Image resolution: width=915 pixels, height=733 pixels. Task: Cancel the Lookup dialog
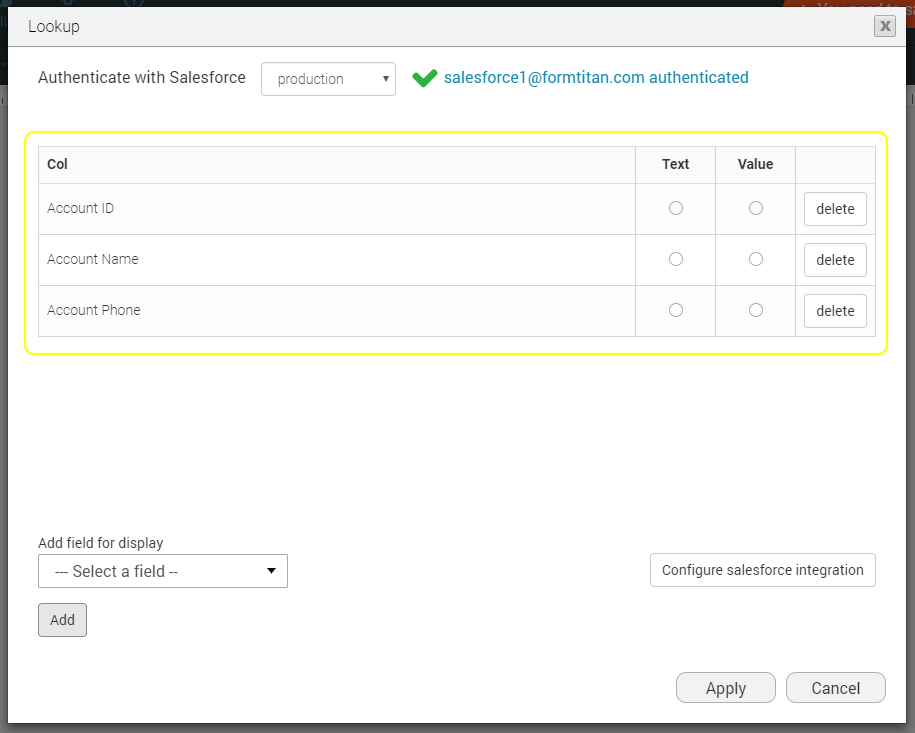pos(835,688)
